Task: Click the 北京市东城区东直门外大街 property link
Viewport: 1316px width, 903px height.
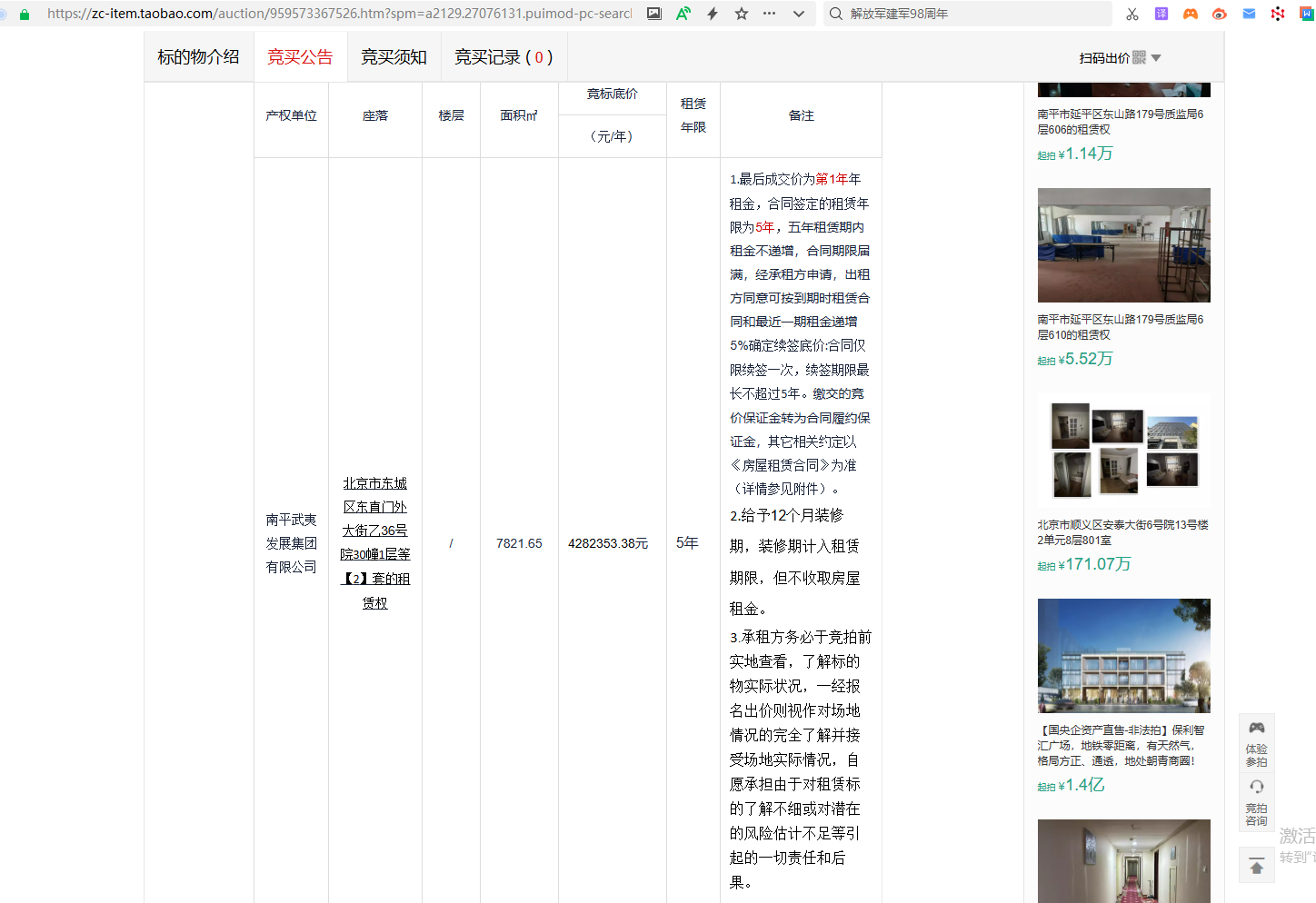Action: tap(374, 542)
